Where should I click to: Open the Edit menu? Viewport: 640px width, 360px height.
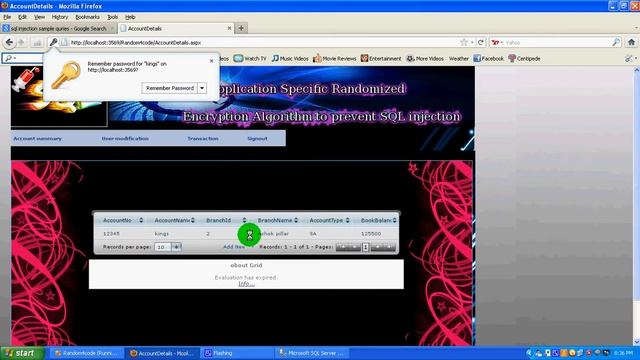(x=22, y=17)
